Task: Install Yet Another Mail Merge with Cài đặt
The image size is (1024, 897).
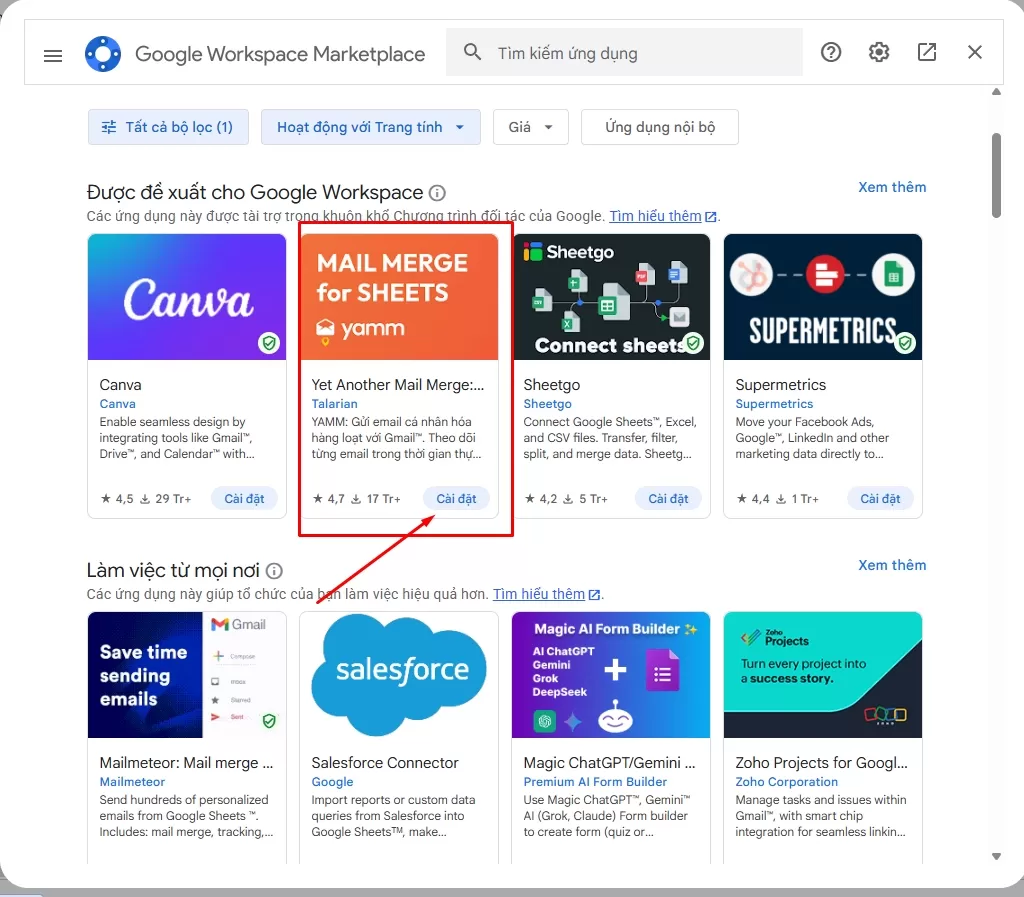Action: coord(456,499)
